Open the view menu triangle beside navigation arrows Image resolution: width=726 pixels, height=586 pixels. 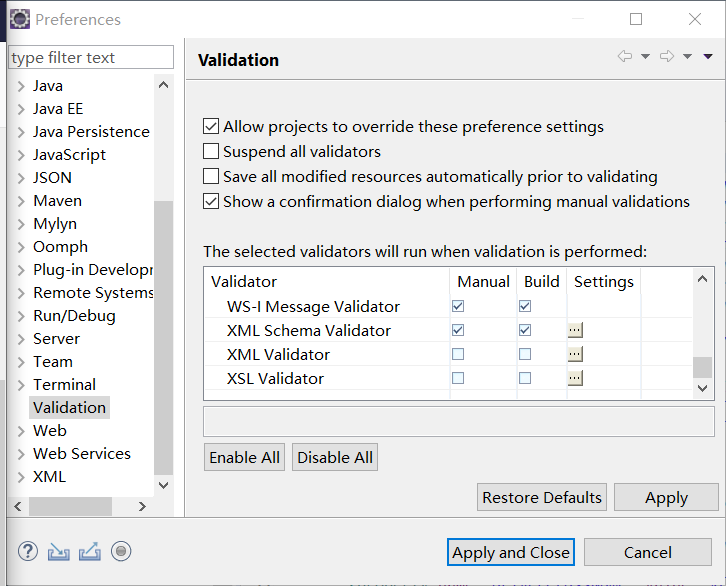pyautogui.click(x=707, y=56)
